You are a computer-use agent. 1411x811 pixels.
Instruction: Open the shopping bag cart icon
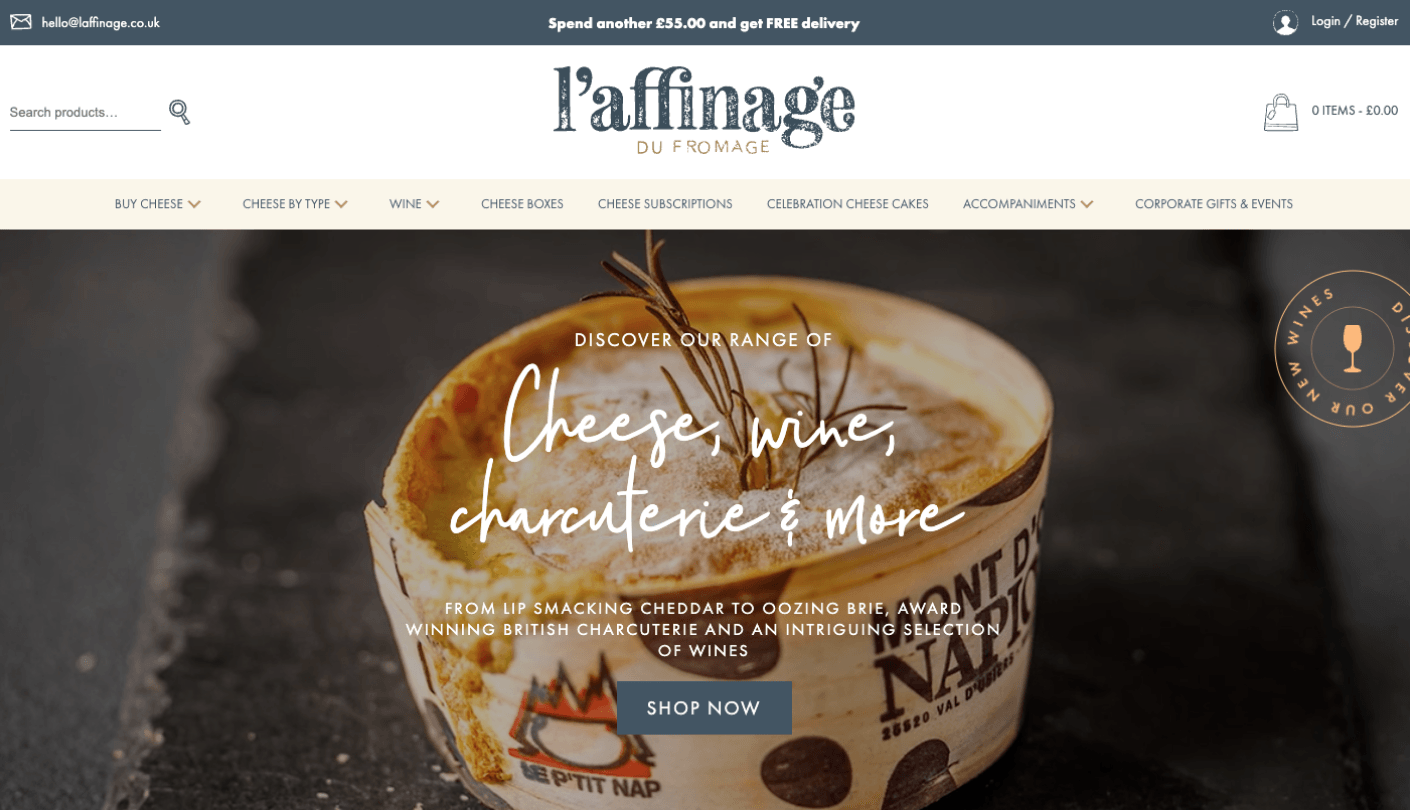point(1281,112)
